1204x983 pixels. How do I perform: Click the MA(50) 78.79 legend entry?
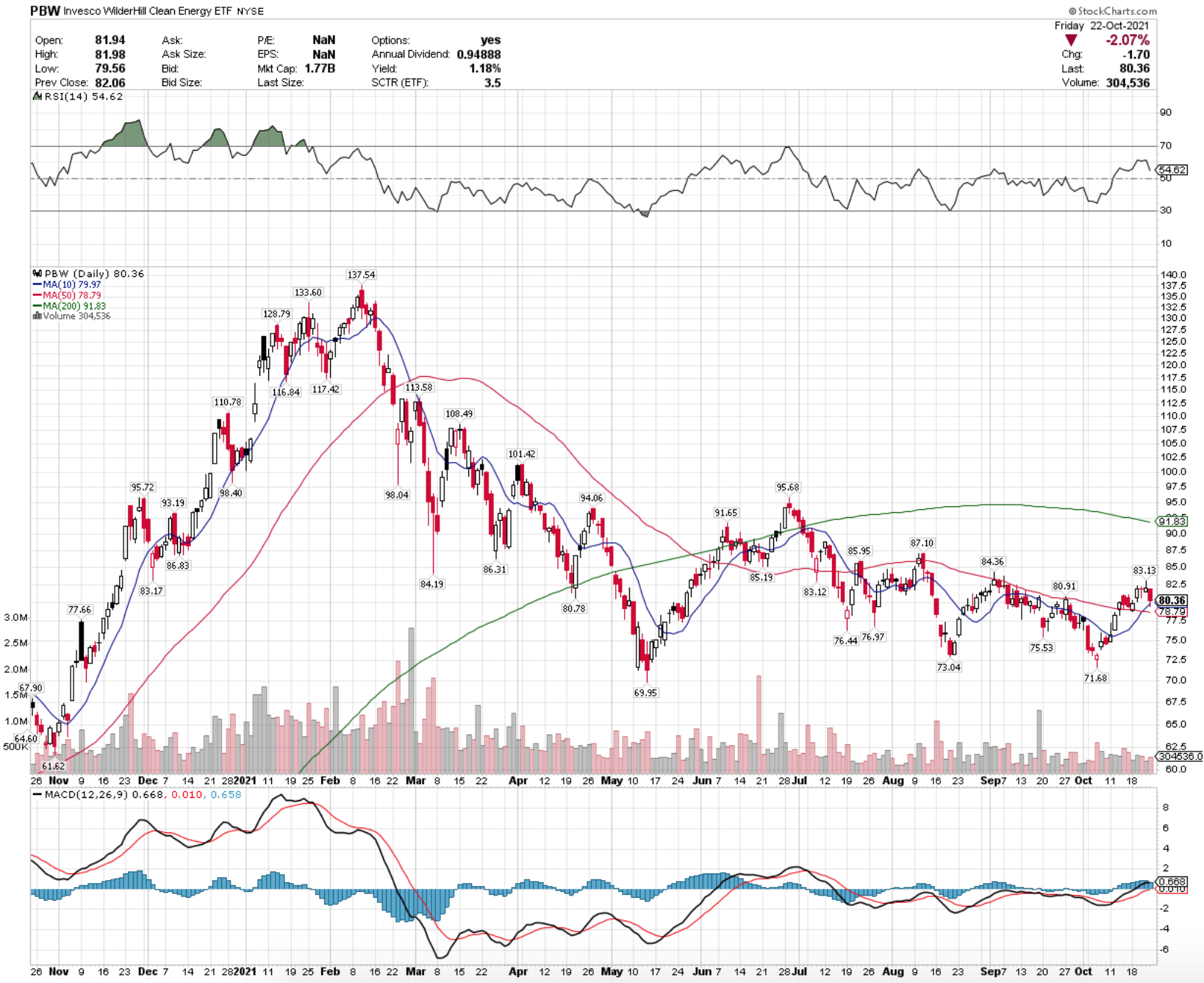point(68,295)
